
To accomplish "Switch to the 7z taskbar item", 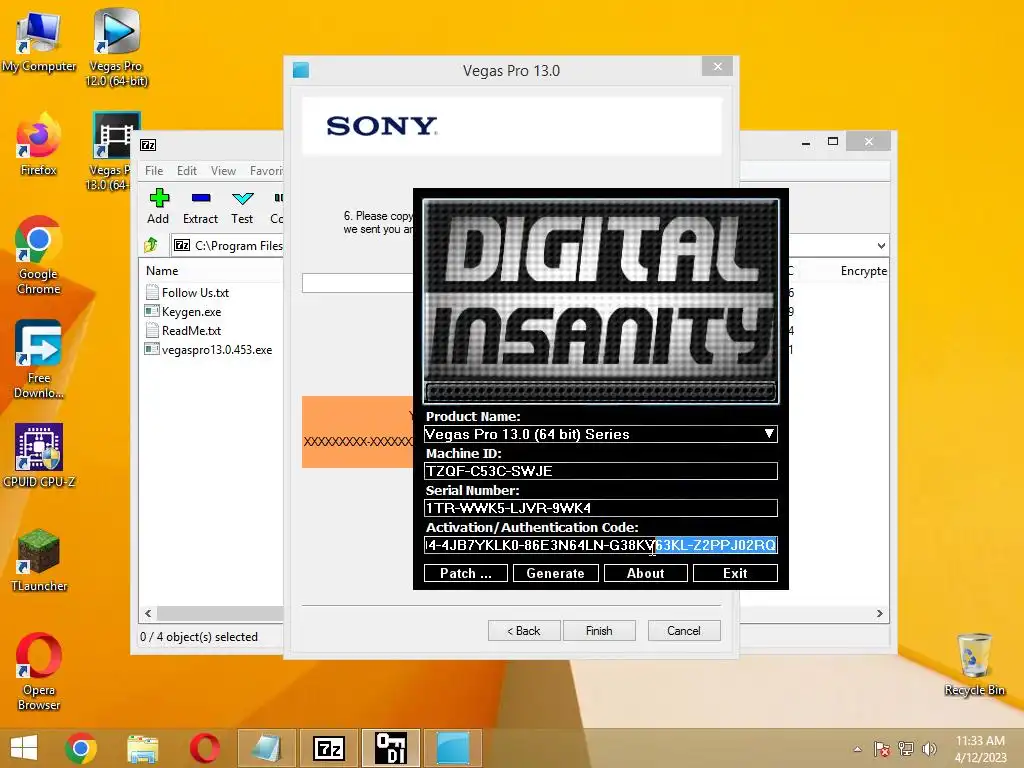I will coord(328,748).
